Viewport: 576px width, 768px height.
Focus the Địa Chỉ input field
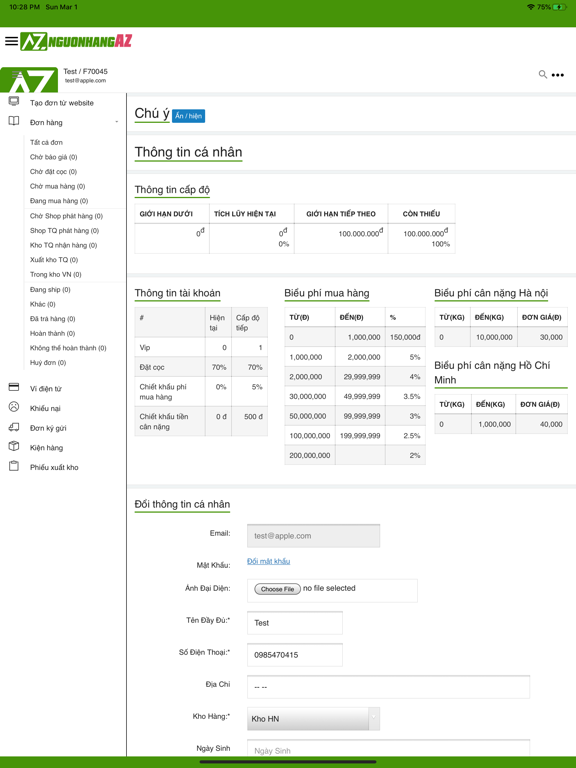tap(388, 687)
